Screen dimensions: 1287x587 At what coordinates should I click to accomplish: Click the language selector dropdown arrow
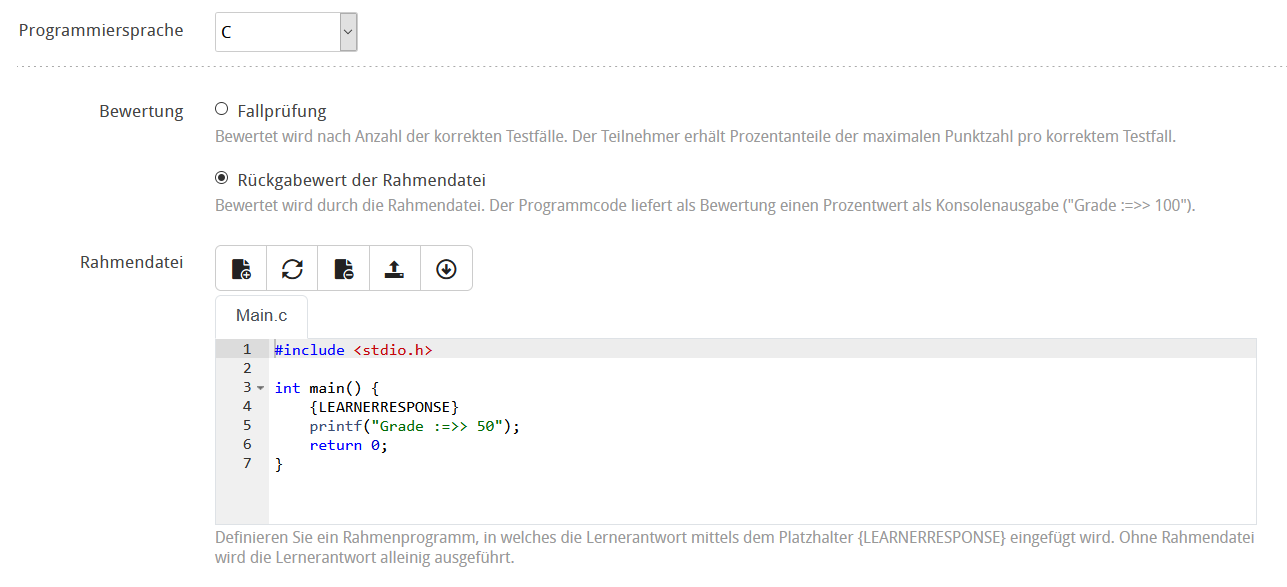347,31
